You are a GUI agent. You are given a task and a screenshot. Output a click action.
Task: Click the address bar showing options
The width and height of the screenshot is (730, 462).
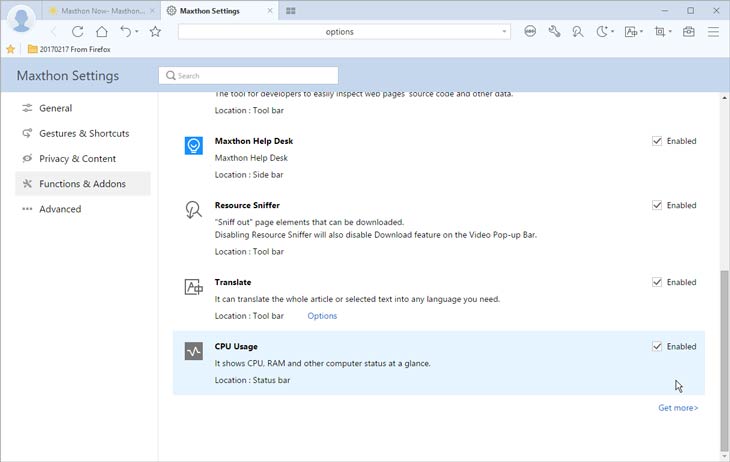(x=344, y=32)
